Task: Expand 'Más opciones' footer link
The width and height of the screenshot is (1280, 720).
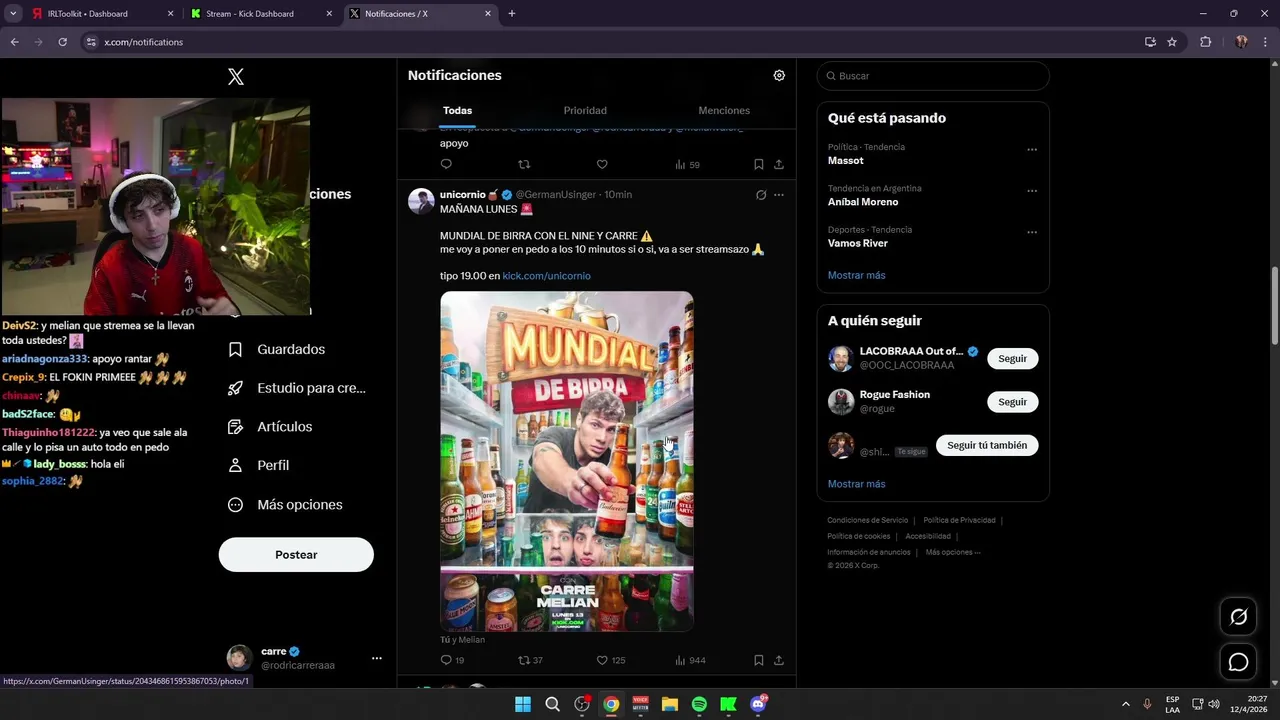Action: coord(953,552)
